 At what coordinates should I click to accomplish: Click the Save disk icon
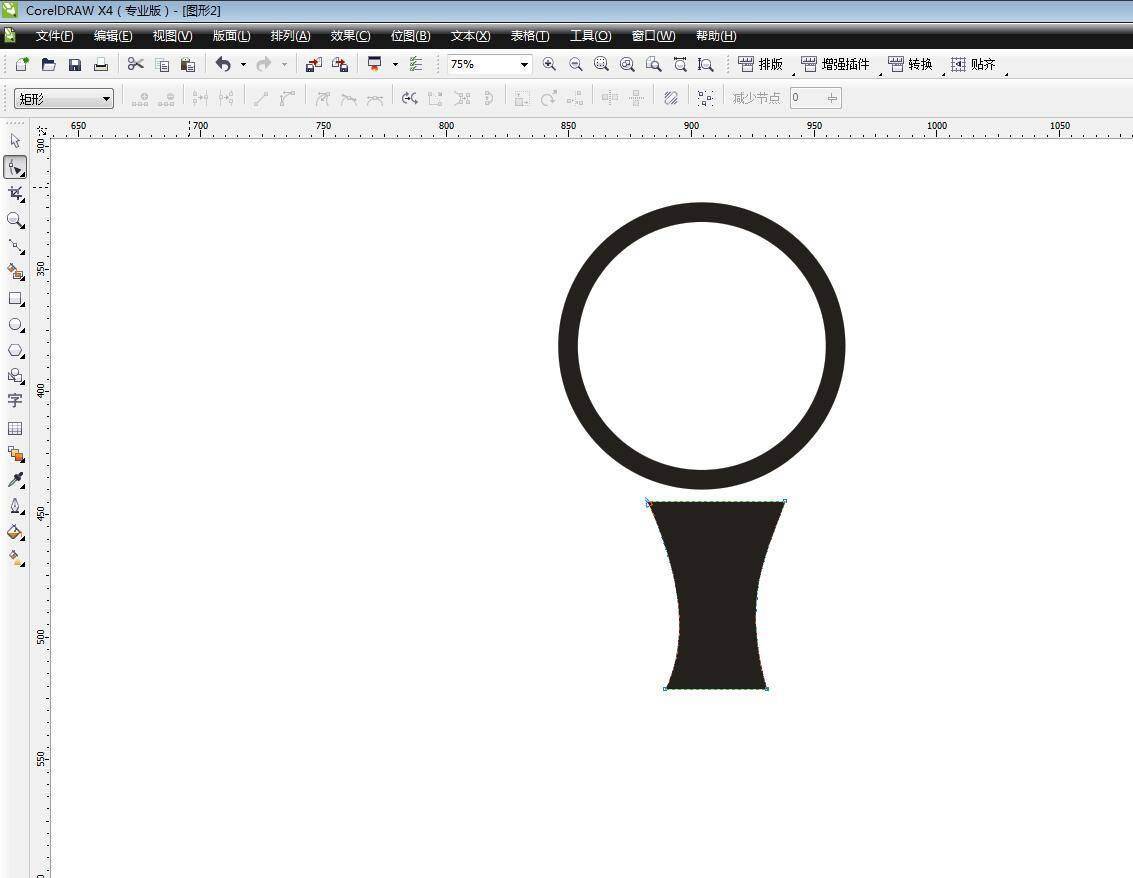pos(75,64)
